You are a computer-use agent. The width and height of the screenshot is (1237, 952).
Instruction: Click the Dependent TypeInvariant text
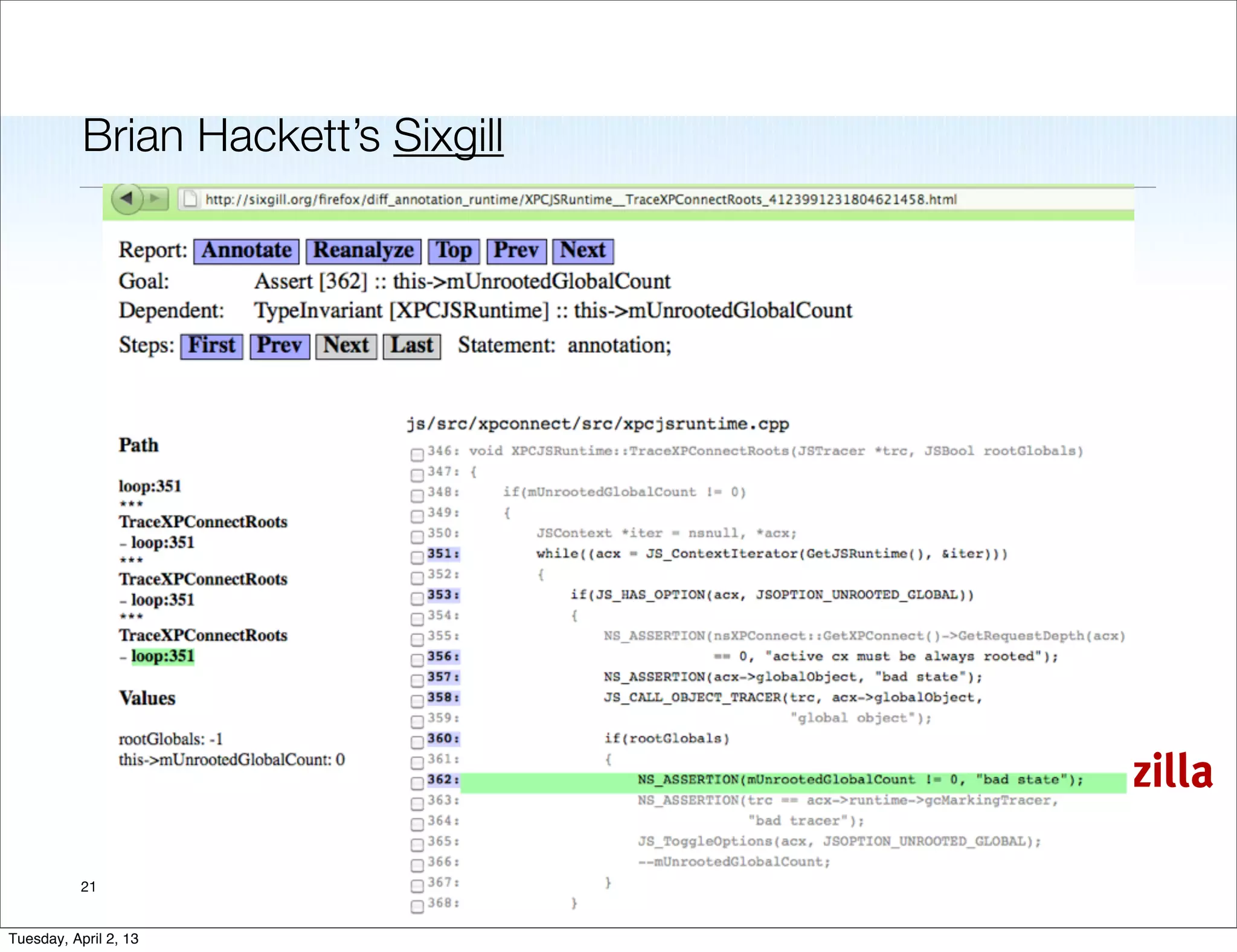pyautogui.click(x=553, y=310)
